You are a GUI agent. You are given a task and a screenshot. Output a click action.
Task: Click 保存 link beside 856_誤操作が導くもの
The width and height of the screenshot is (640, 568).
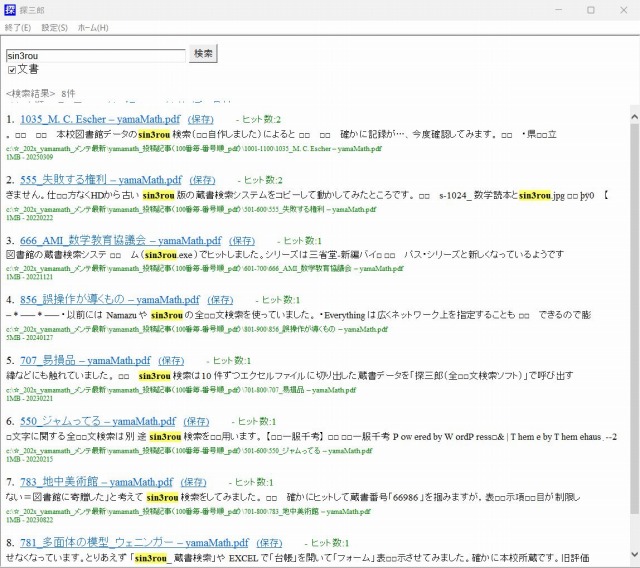click(220, 300)
